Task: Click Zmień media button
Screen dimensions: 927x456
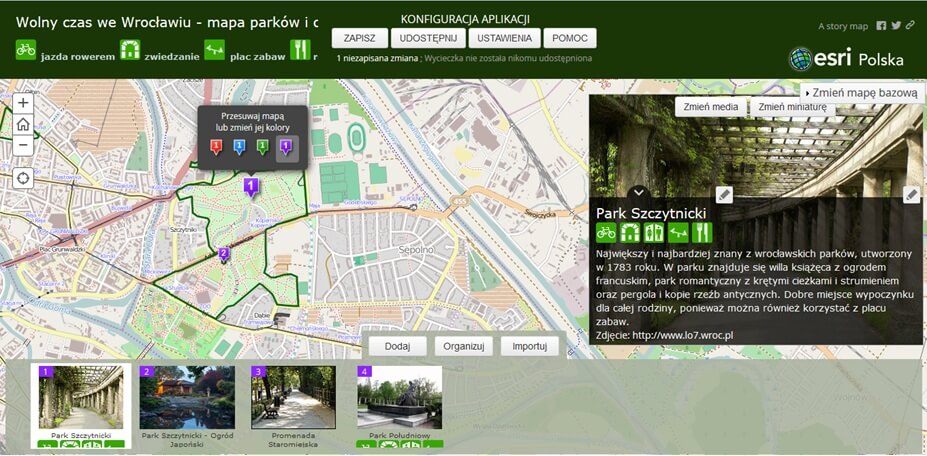Action: [711, 107]
